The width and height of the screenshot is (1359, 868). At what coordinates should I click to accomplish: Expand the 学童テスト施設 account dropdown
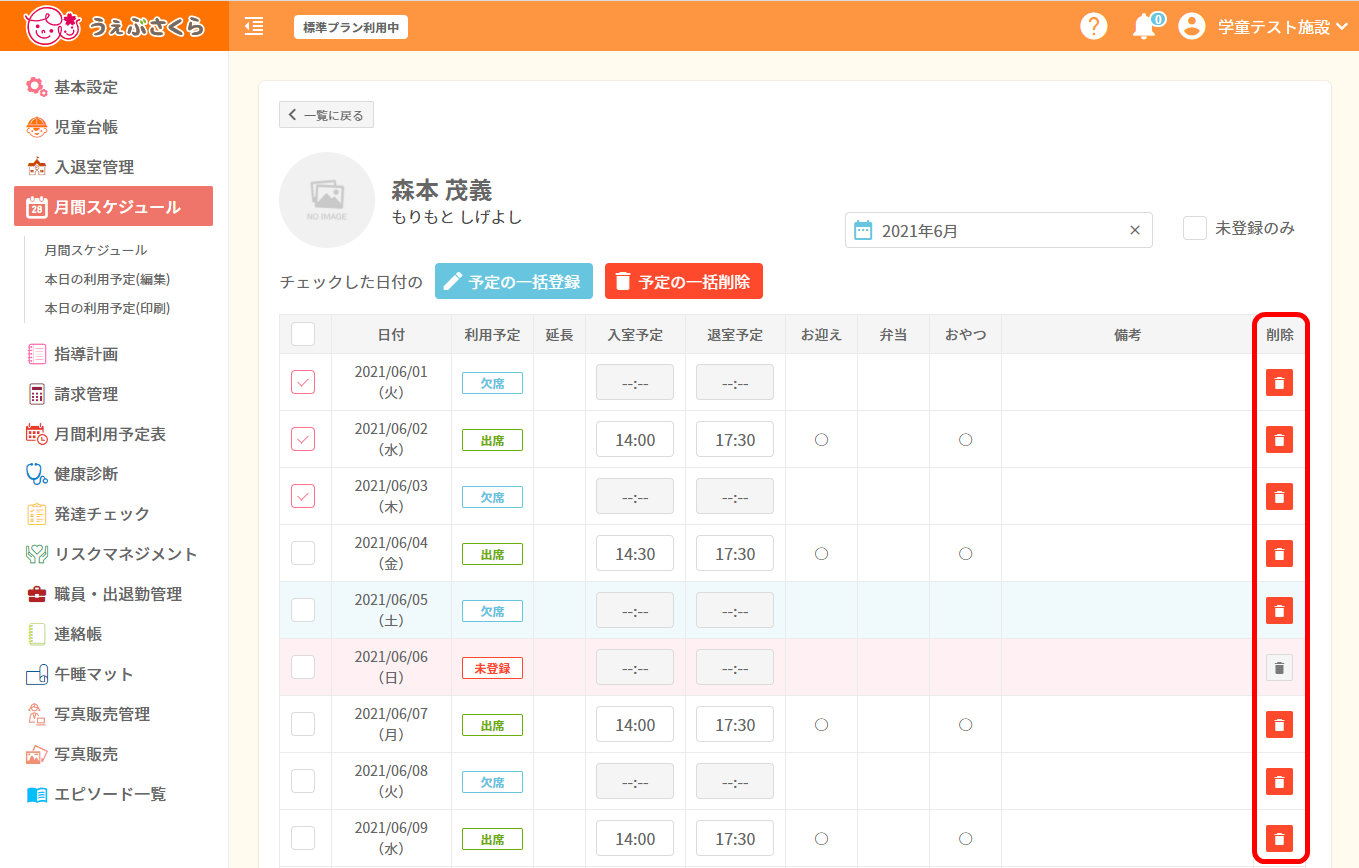[x=1284, y=27]
